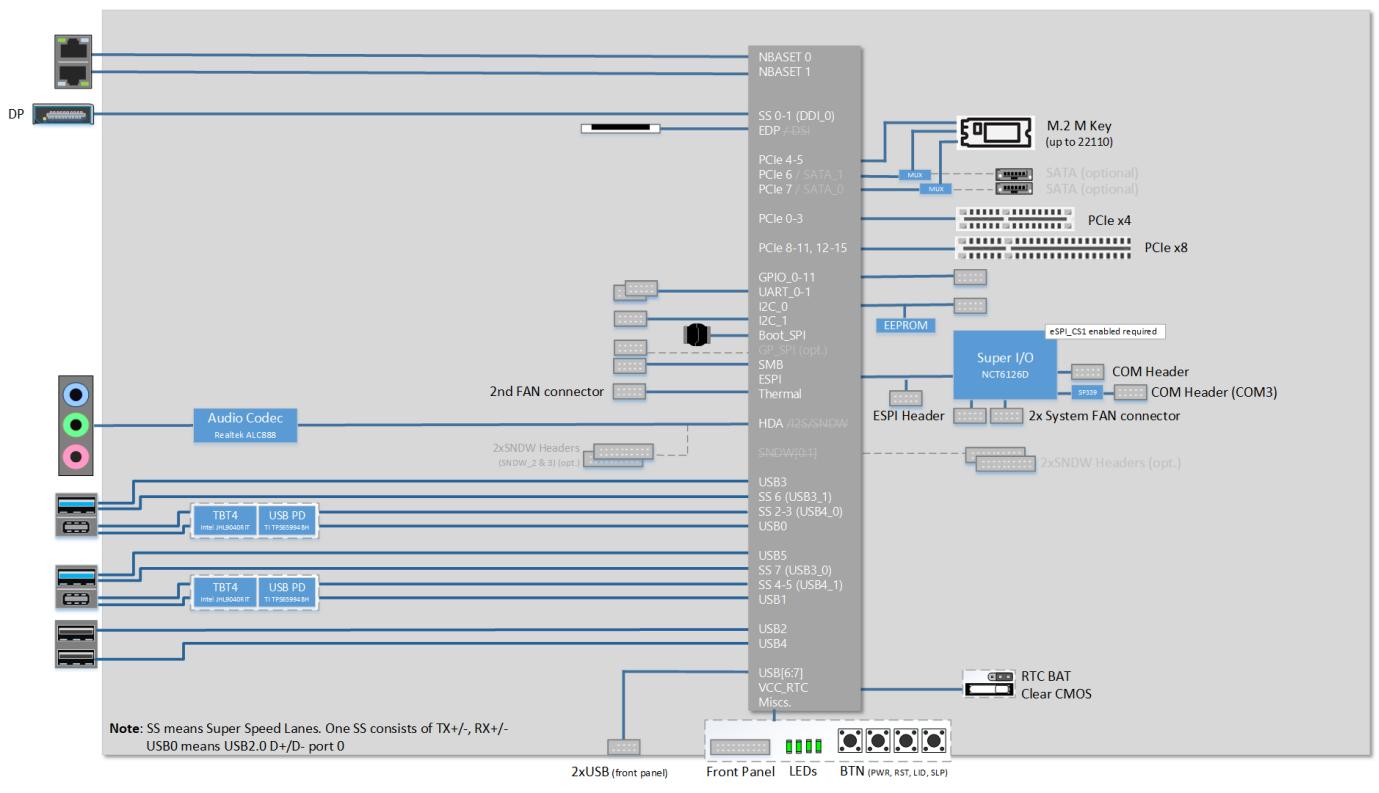Click the ESPI Header connector icon

click(x=904, y=398)
